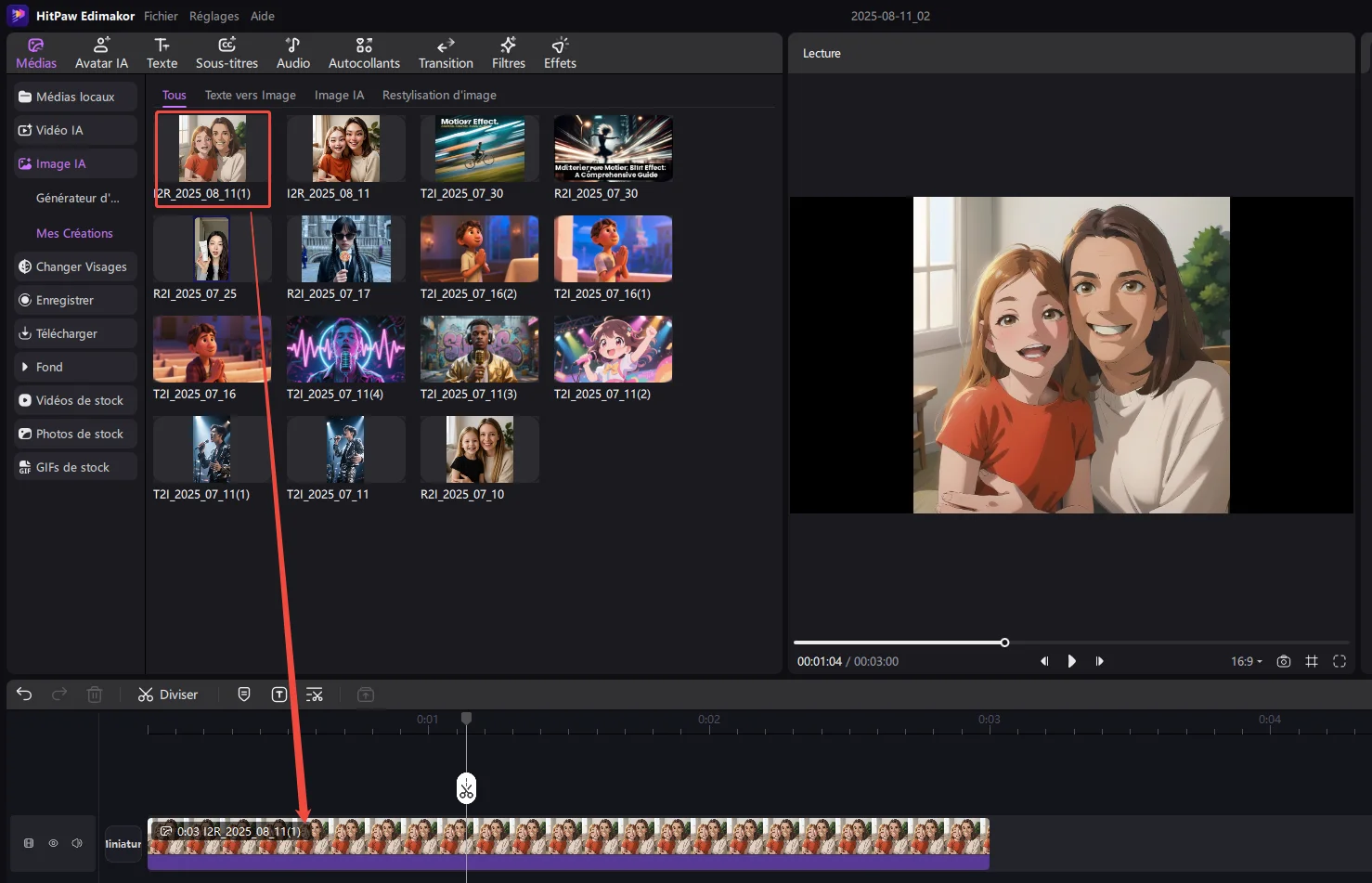The image size is (1372, 883).
Task: Expand the Image IA sidebar section
Action: point(60,163)
